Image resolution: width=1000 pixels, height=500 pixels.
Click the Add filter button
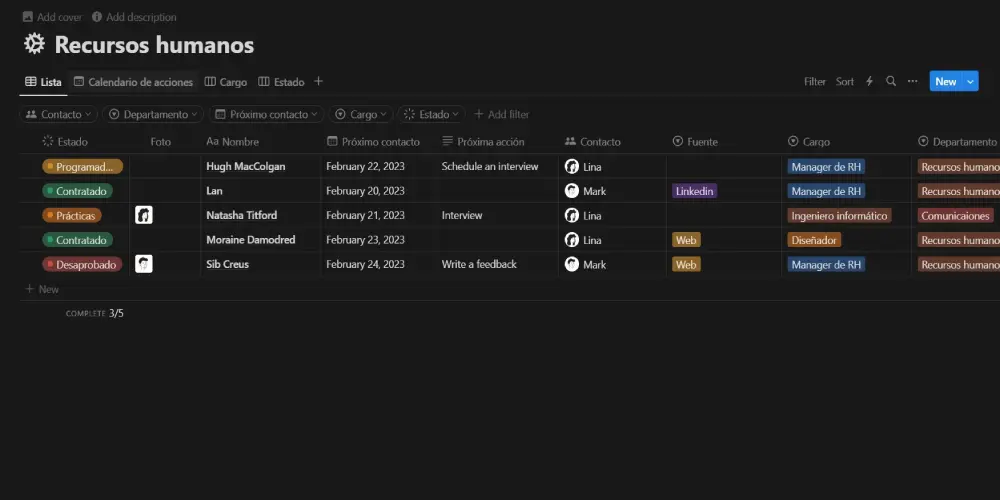[x=501, y=115]
